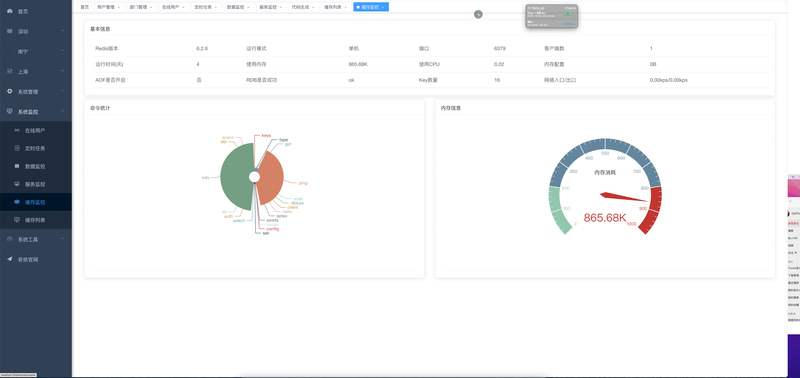Click the orange ping pie slice
The height and width of the screenshot is (378, 800).
click(x=270, y=179)
